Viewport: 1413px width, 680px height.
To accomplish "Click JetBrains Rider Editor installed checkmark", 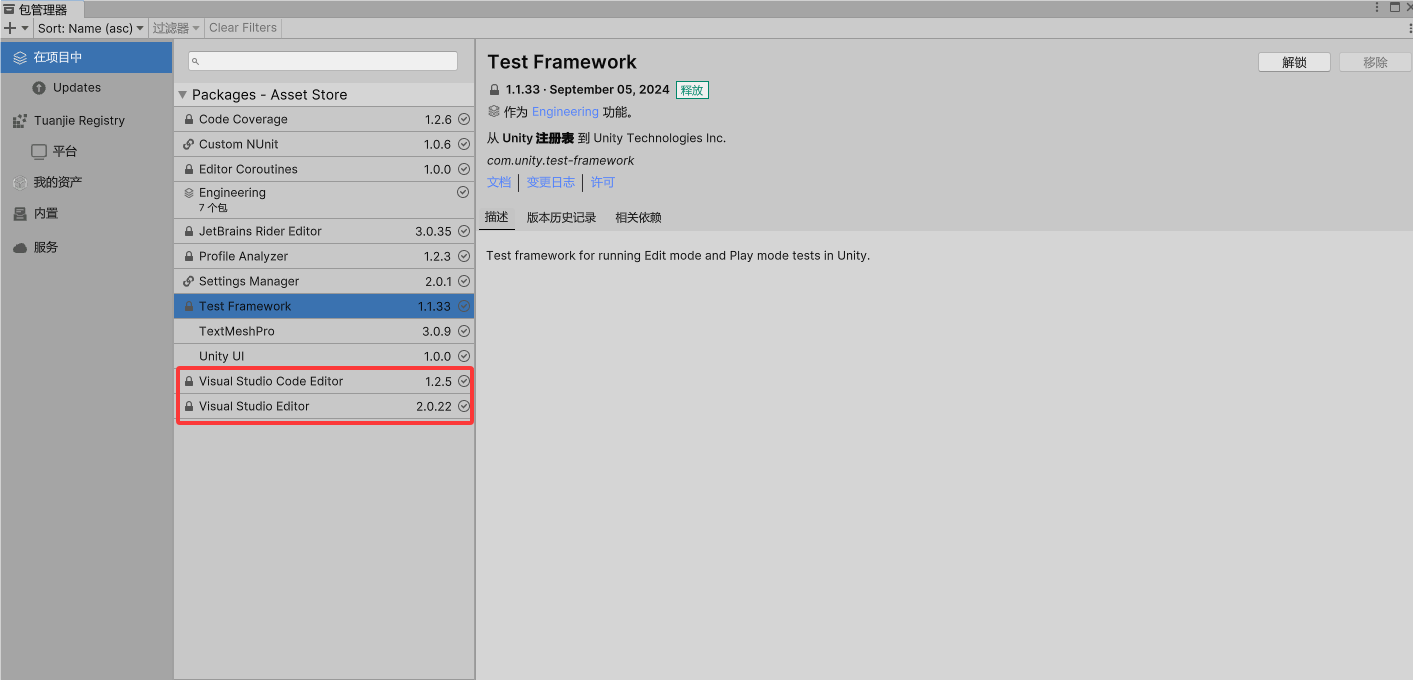I will coord(464,231).
